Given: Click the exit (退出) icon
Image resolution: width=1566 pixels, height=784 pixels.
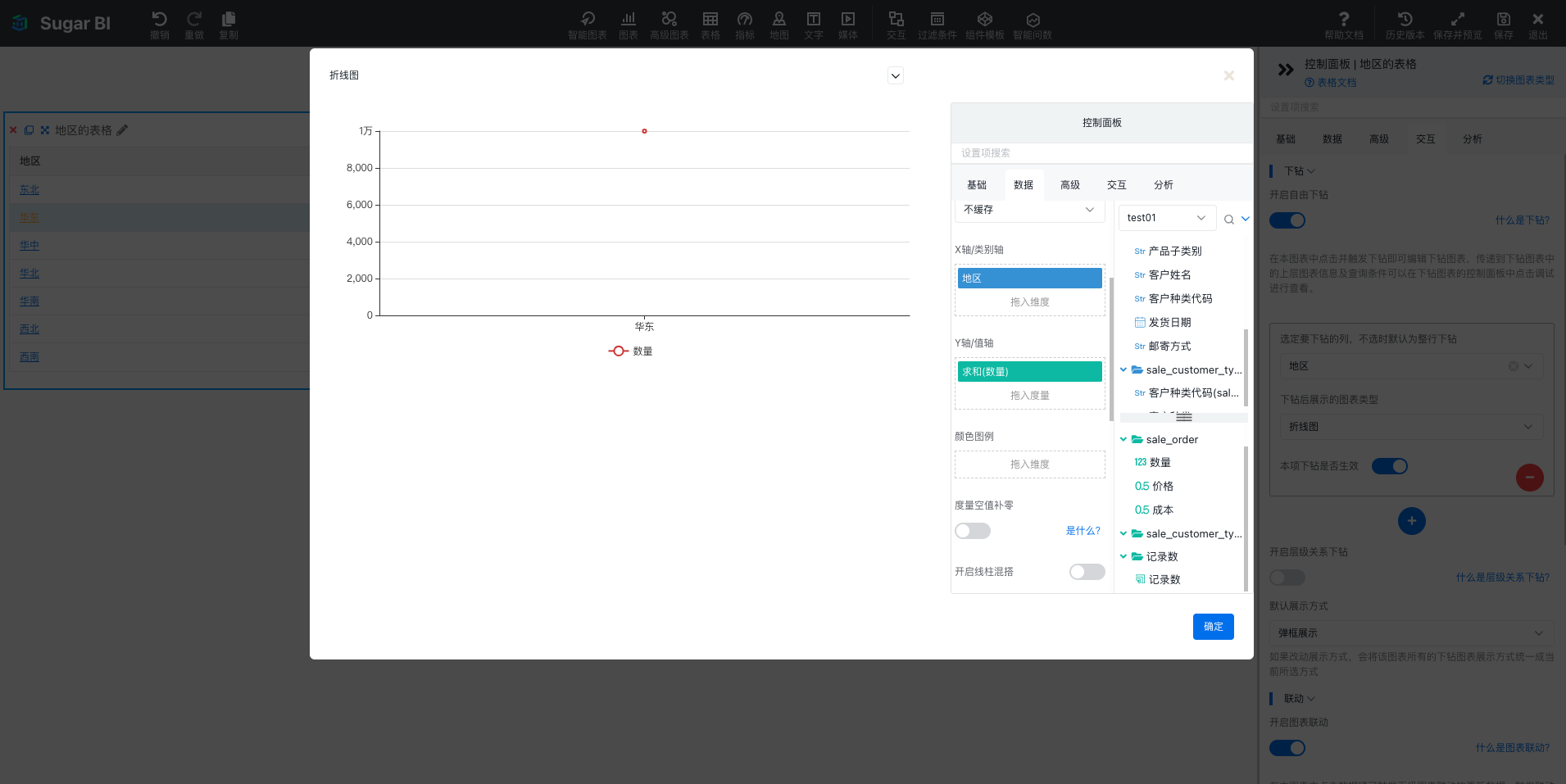Looking at the screenshot, I should pos(1538,19).
